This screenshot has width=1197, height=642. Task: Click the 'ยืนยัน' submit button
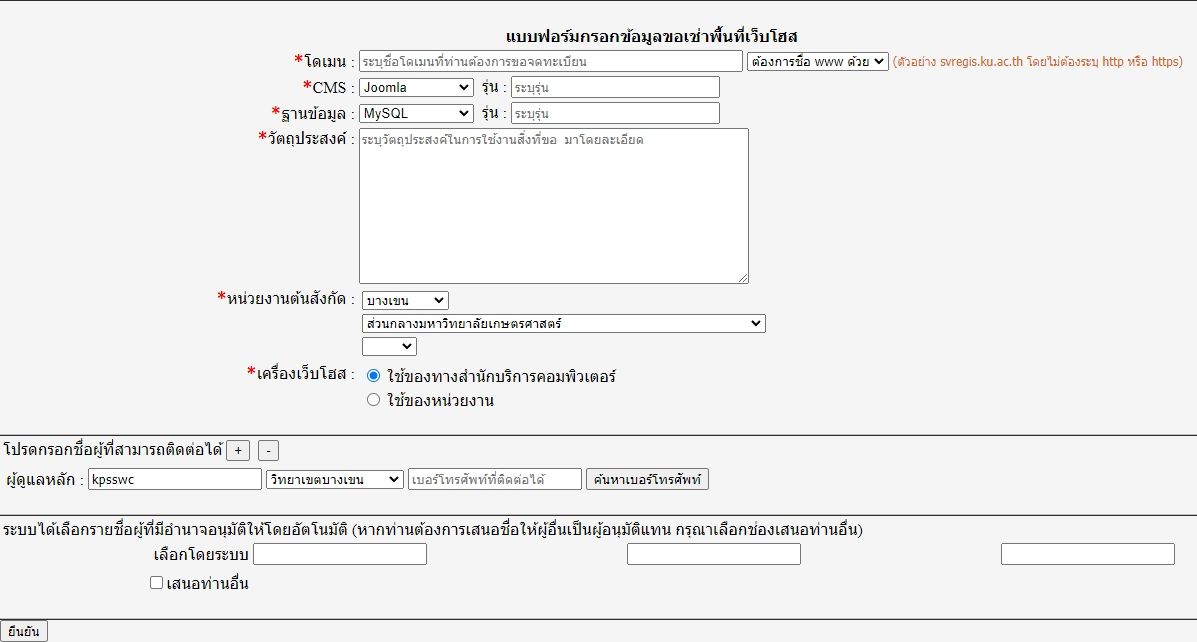(24, 631)
